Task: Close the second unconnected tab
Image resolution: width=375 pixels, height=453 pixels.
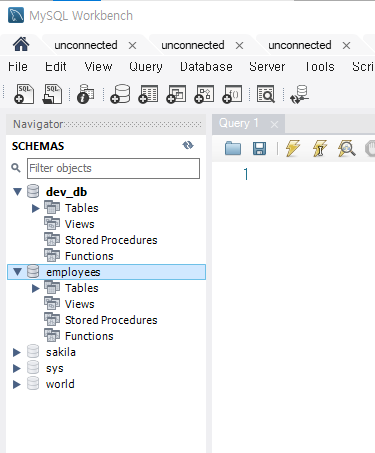Action: coord(239,45)
